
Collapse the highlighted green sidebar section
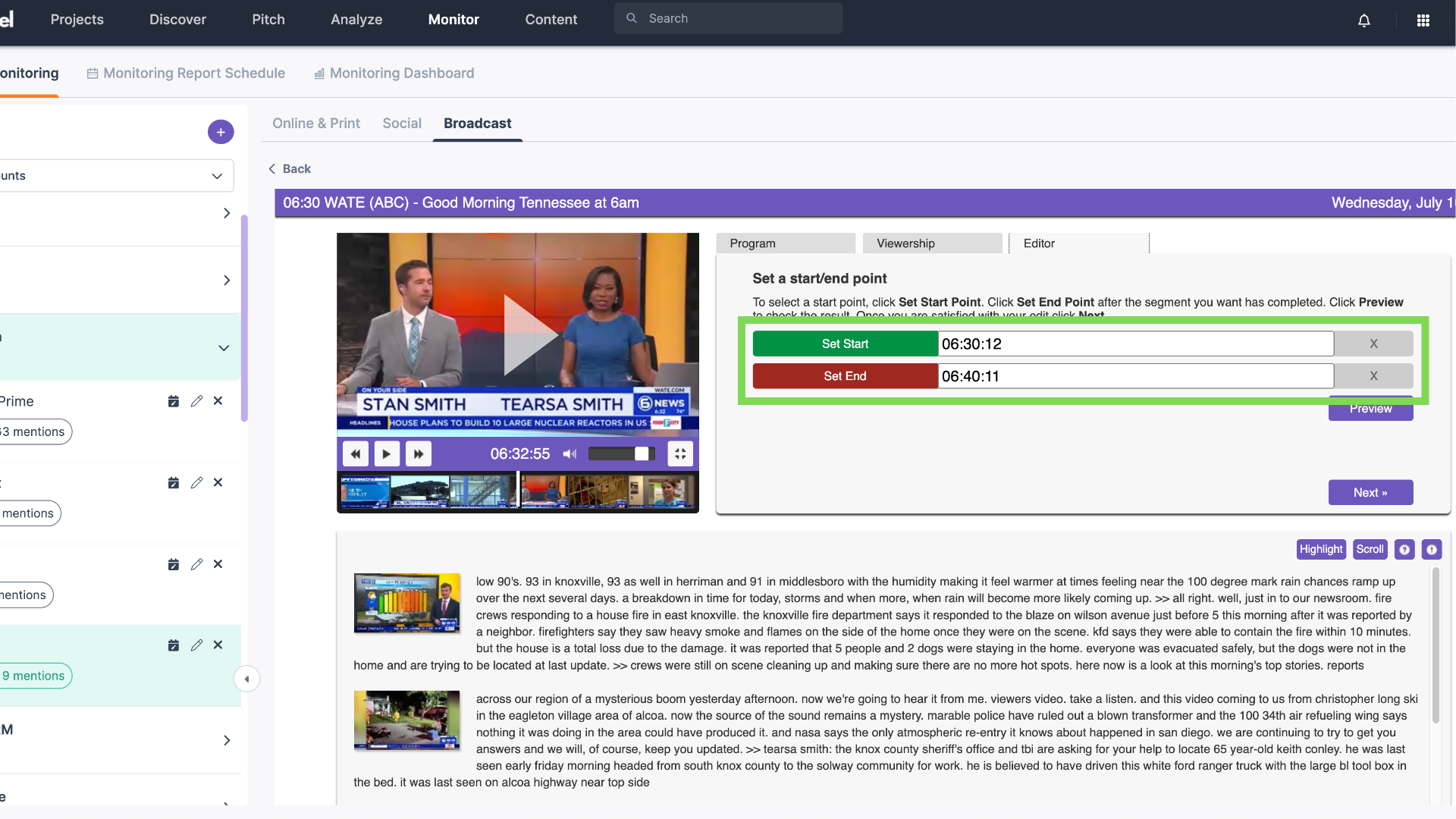tap(224, 348)
